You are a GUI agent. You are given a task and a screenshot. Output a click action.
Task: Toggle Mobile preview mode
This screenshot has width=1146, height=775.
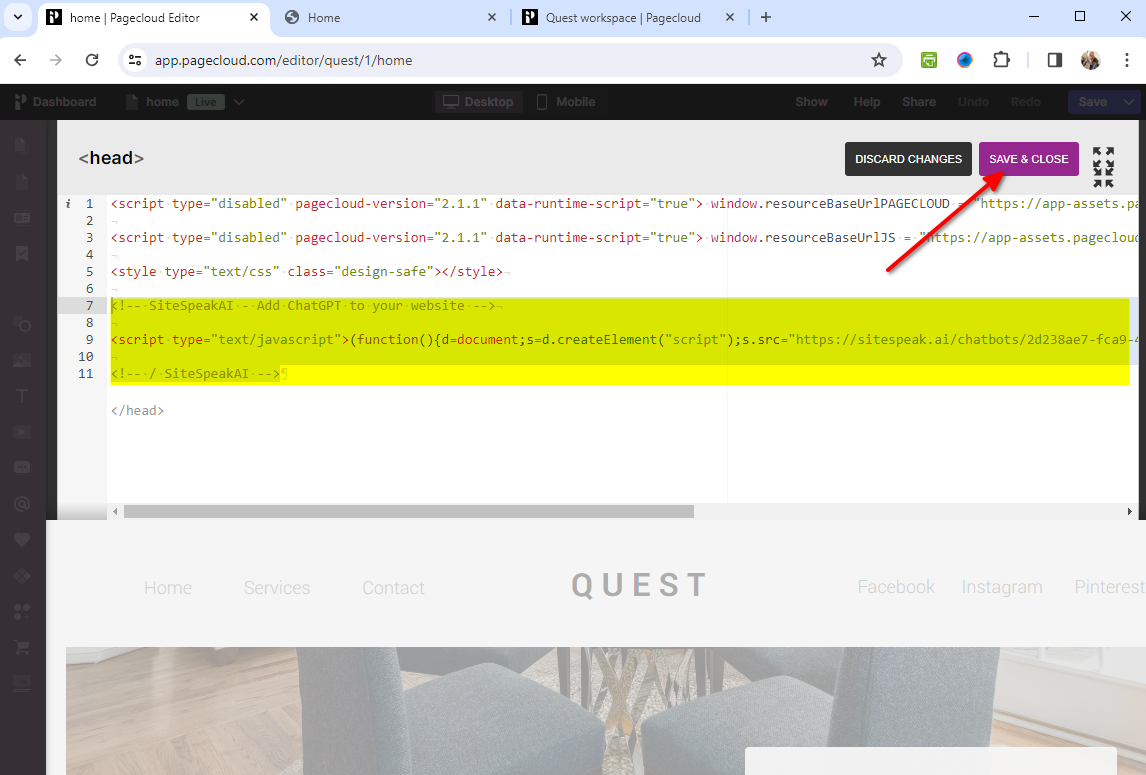(x=566, y=101)
